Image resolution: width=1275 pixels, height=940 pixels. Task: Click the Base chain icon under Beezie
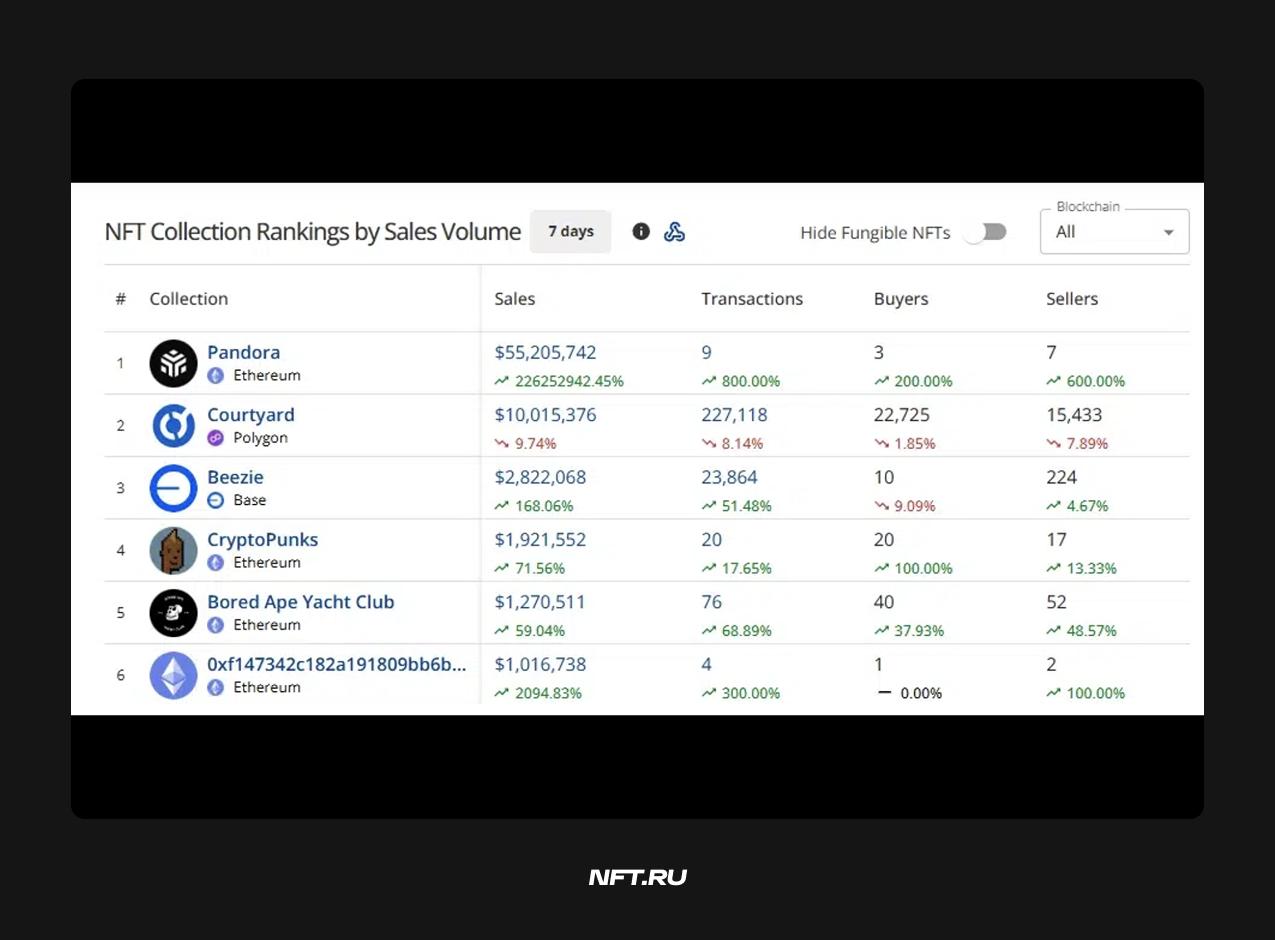pos(215,500)
